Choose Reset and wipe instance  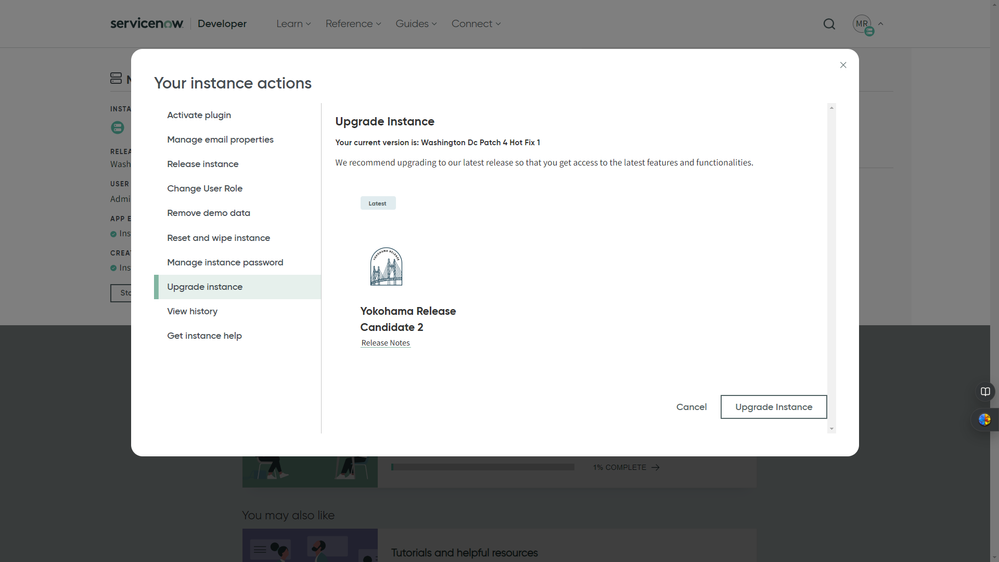click(218, 238)
